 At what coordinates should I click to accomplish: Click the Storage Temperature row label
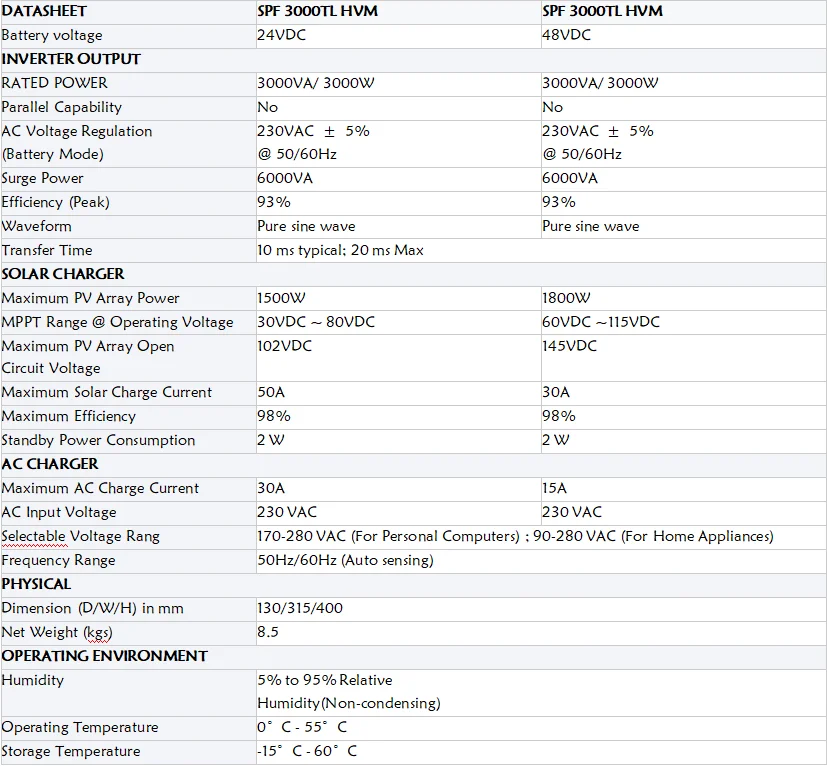click(71, 752)
